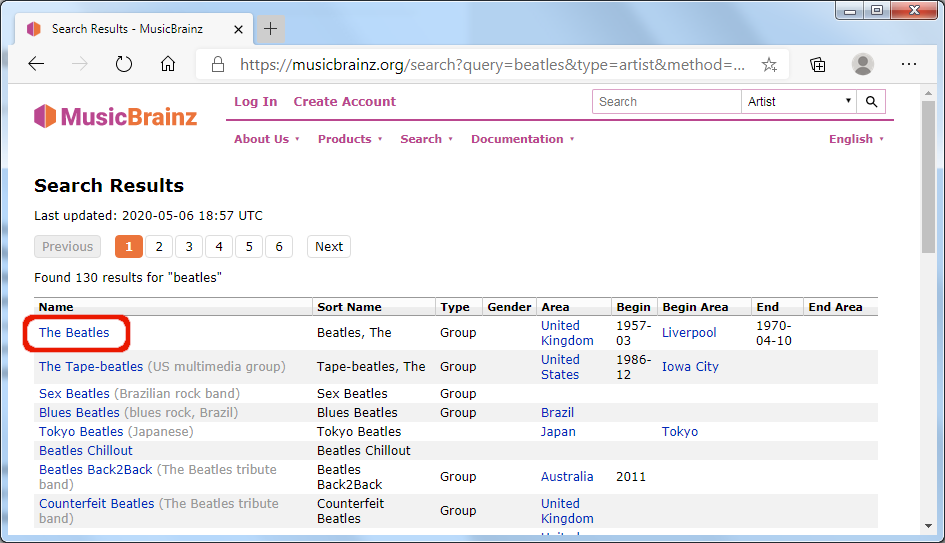Open the Collections icon in toolbar
945x543 pixels.
tap(817, 64)
